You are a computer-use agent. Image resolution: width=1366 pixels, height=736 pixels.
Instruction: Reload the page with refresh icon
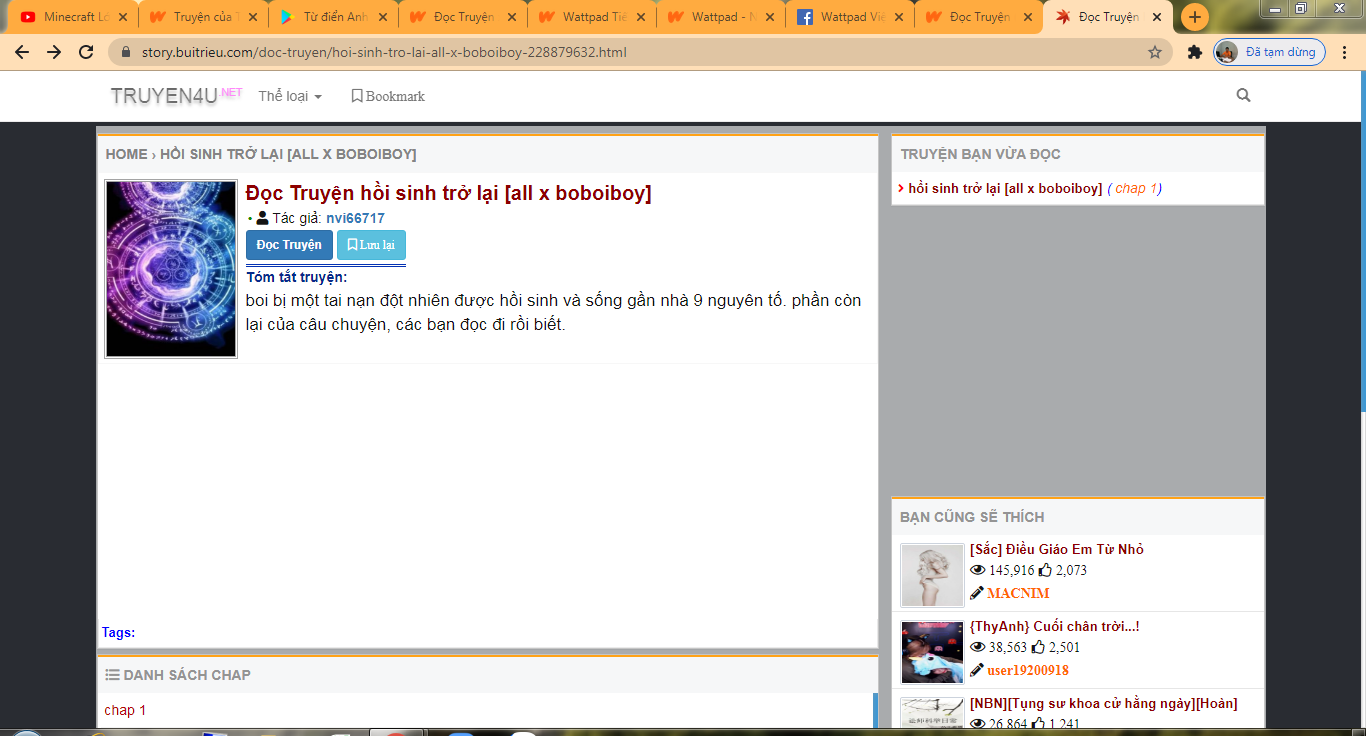(x=86, y=52)
